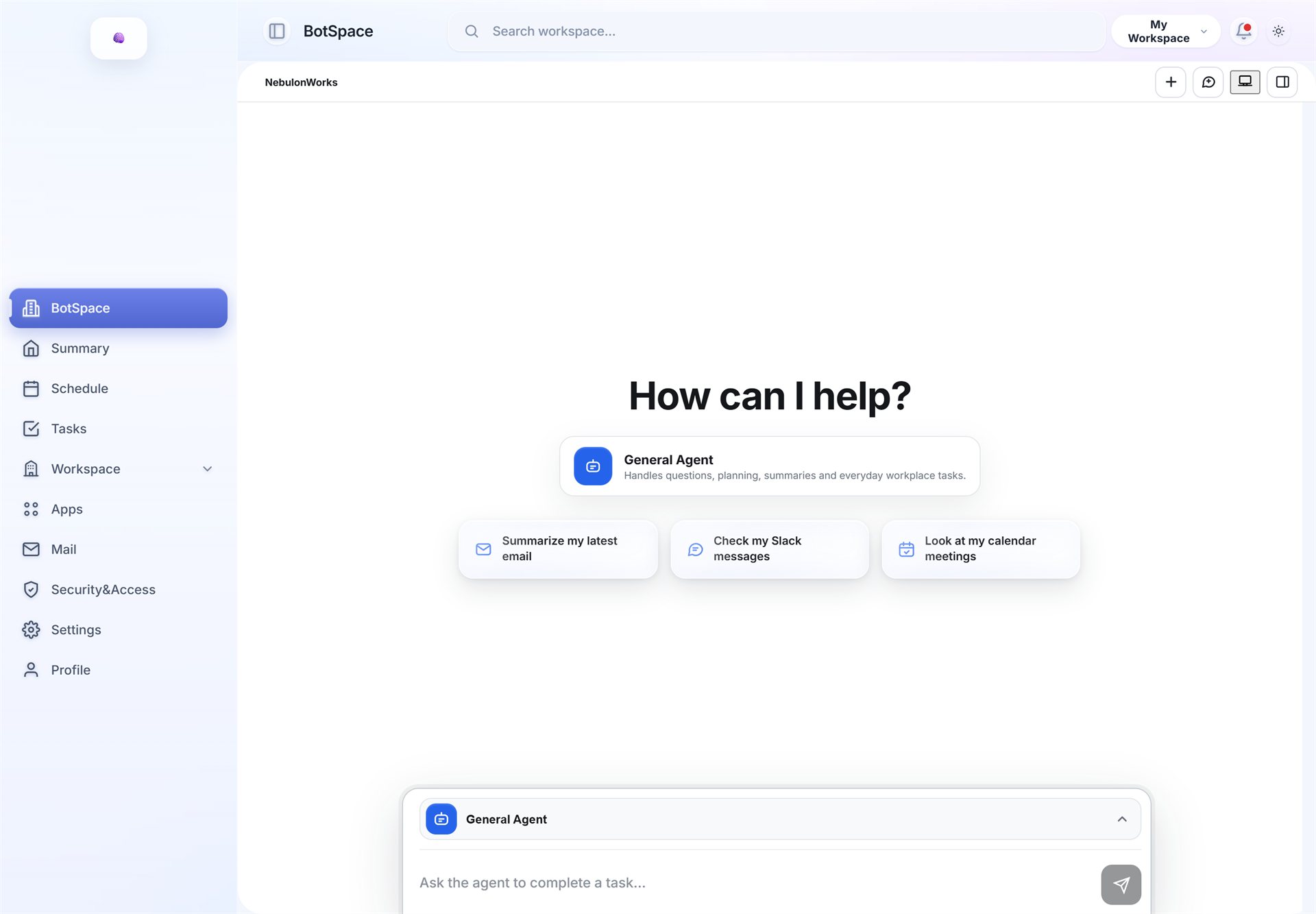Toggle the sidebar panel icon beside BotSpace
Image resolution: width=1316 pixels, height=914 pixels.
click(x=277, y=32)
